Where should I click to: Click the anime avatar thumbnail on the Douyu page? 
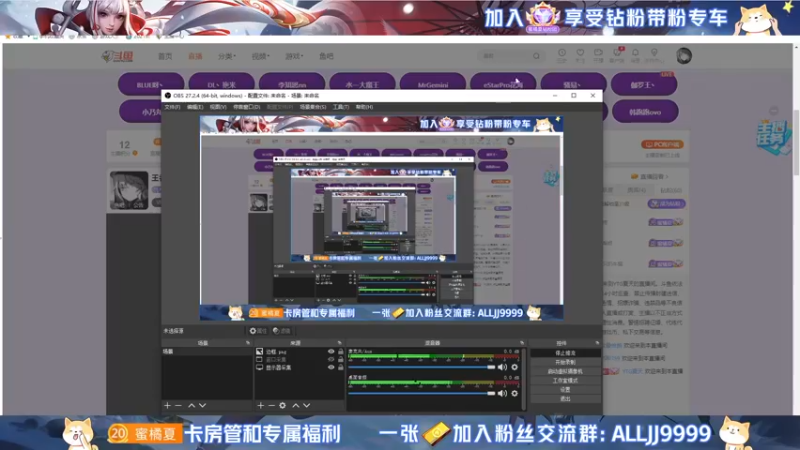tap(129, 190)
